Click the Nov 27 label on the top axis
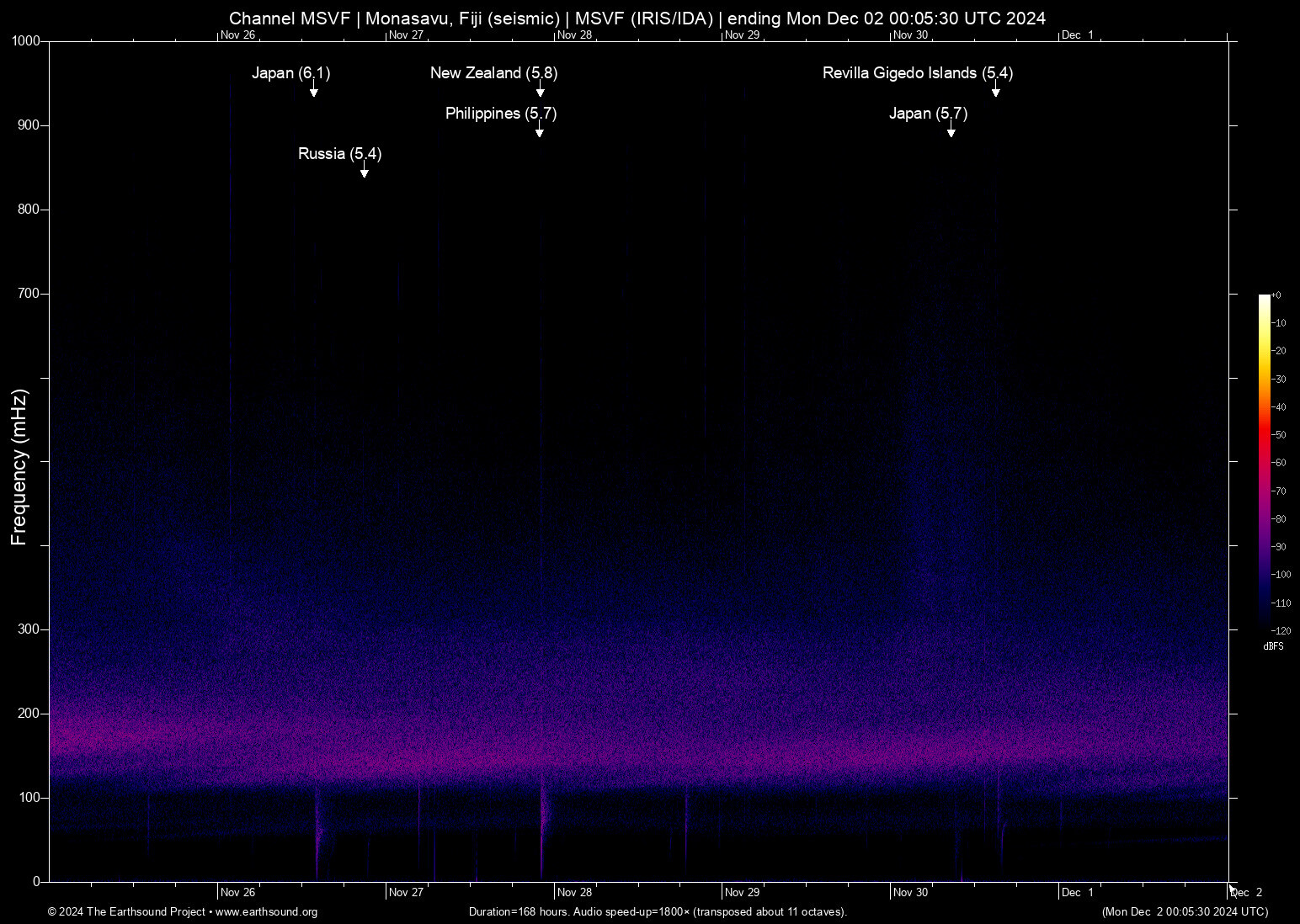Image resolution: width=1300 pixels, height=924 pixels. [406, 35]
